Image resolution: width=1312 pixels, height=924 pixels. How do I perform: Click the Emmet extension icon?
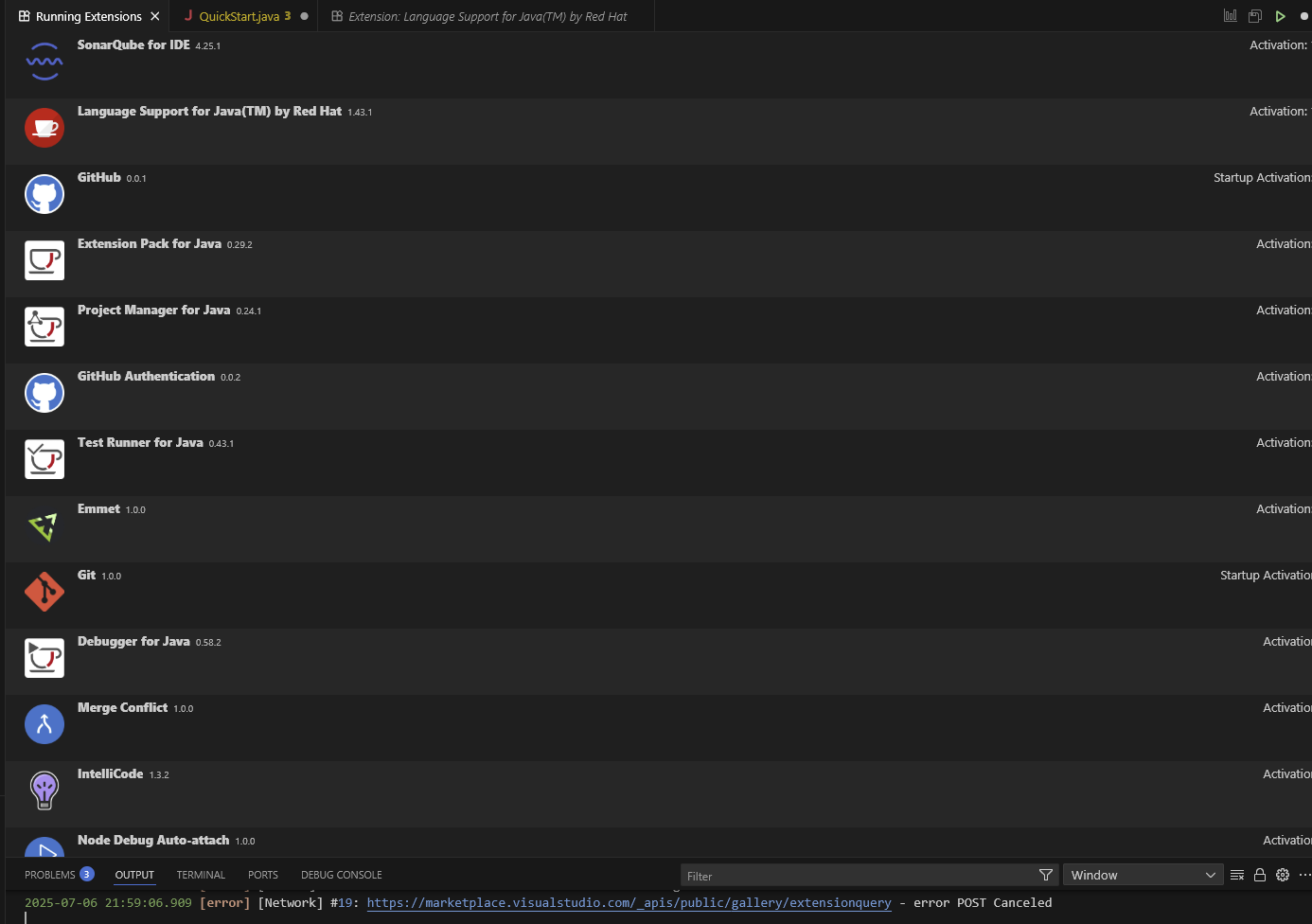point(44,525)
